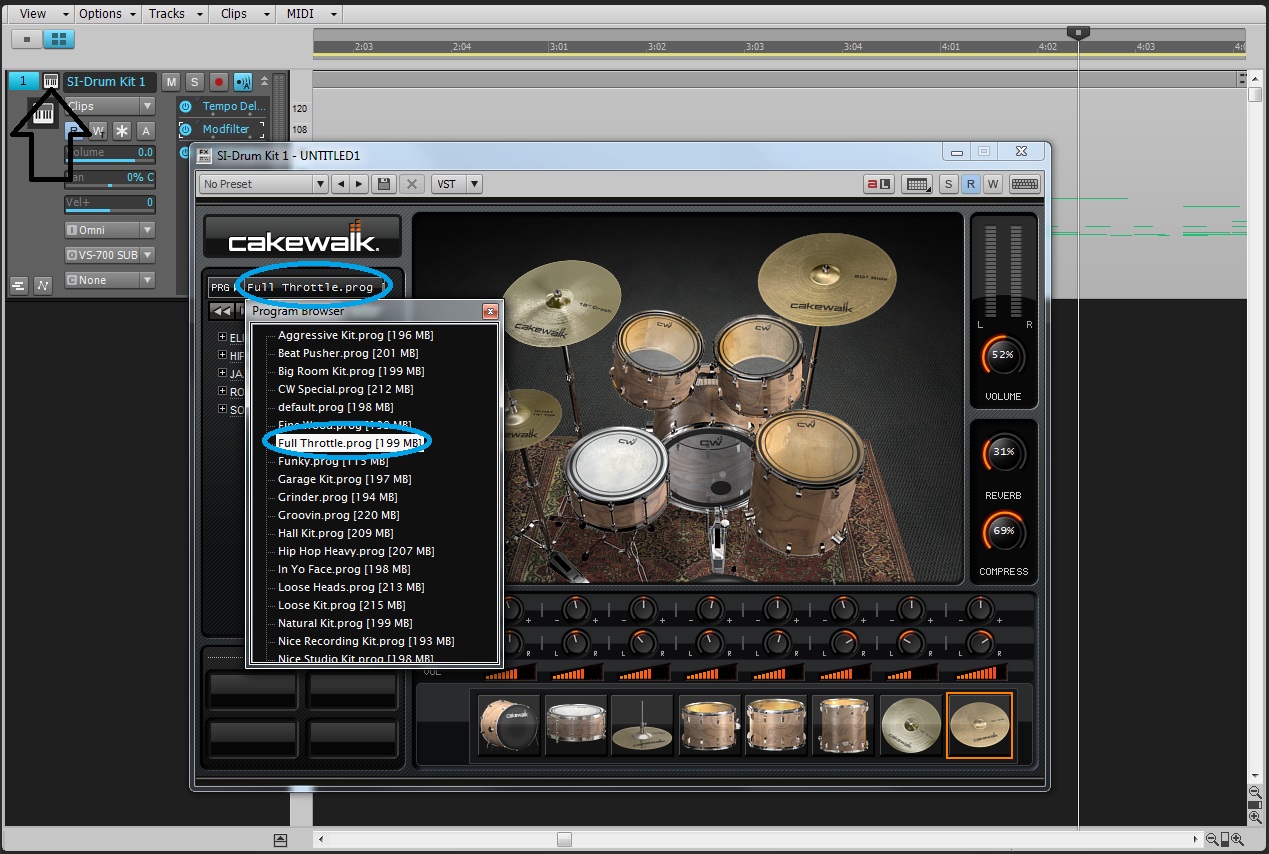Arm record on SI-Drum Kit 1 track
This screenshot has height=854, width=1269.
pyautogui.click(x=217, y=82)
